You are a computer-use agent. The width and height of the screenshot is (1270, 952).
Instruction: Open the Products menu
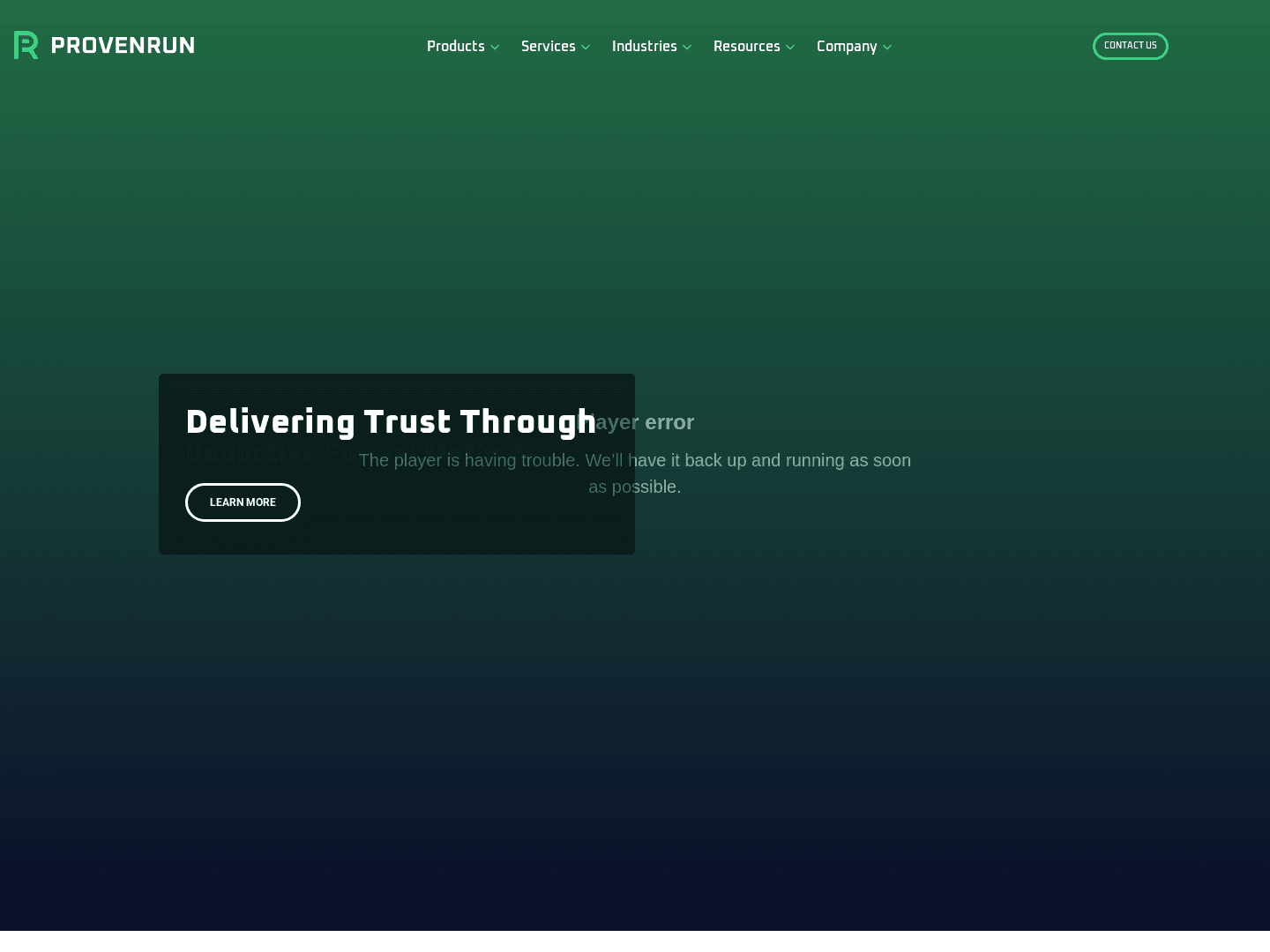[x=455, y=47]
